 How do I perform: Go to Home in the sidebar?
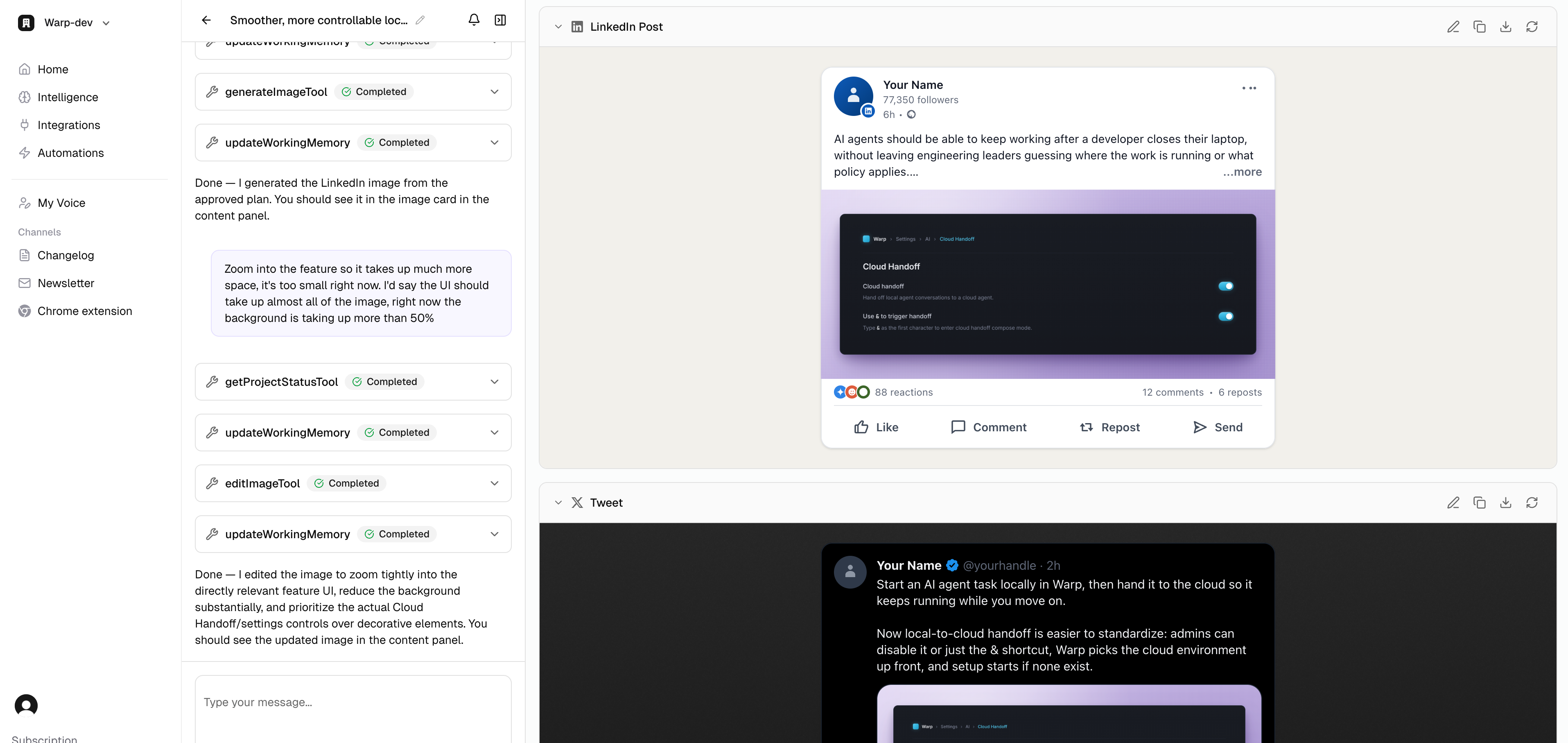point(52,70)
